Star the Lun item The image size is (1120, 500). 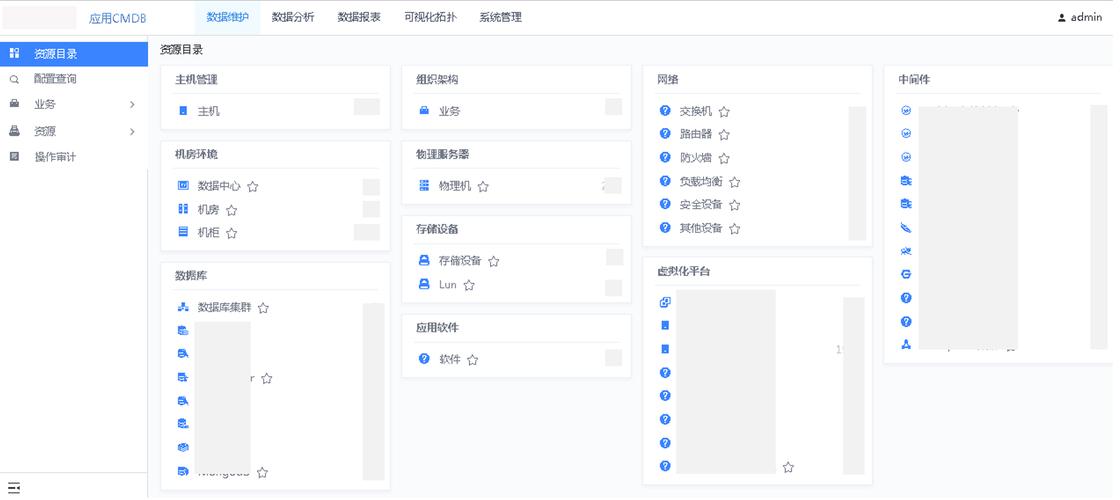(469, 285)
